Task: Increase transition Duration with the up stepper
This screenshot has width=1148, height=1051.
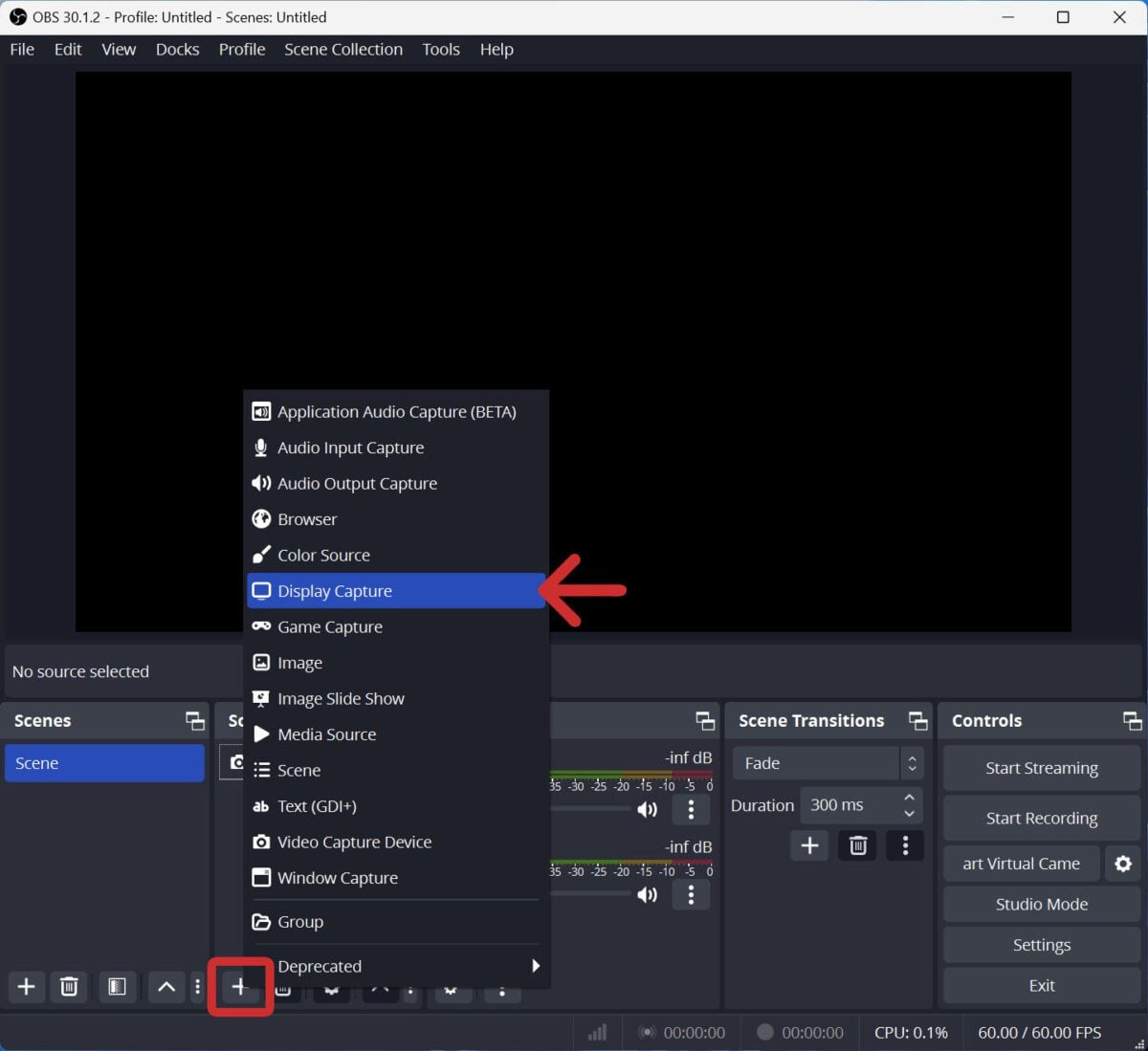Action: click(x=908, y=798)
